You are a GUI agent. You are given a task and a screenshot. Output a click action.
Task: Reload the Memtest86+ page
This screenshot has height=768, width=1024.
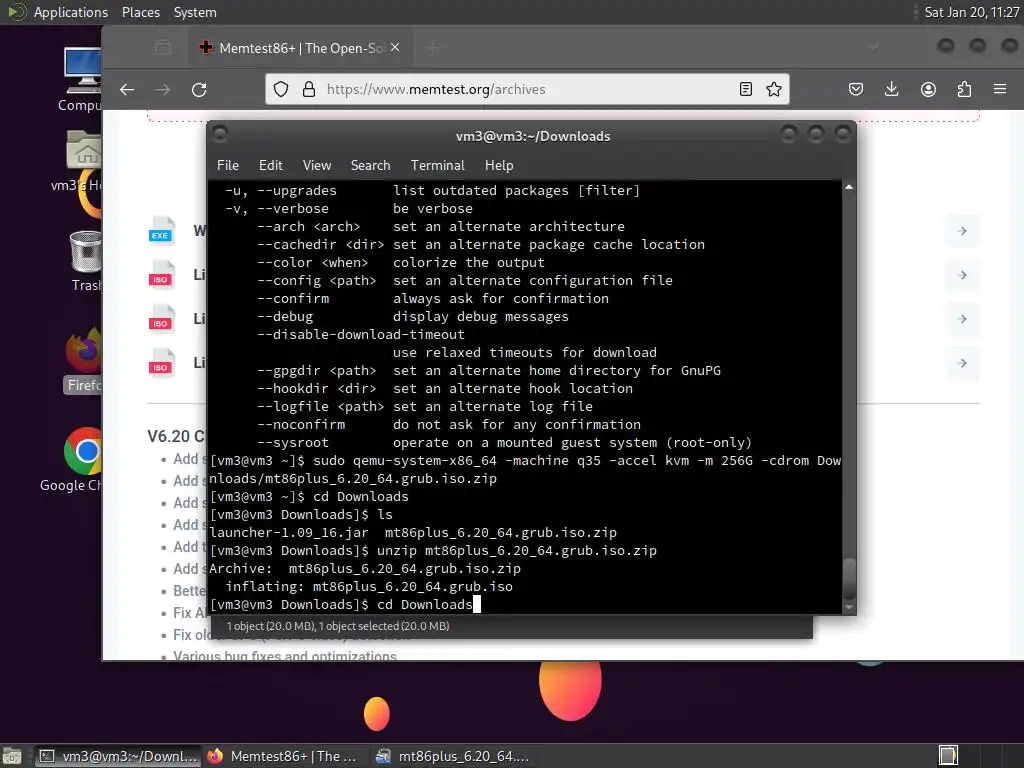coord(199,89)
